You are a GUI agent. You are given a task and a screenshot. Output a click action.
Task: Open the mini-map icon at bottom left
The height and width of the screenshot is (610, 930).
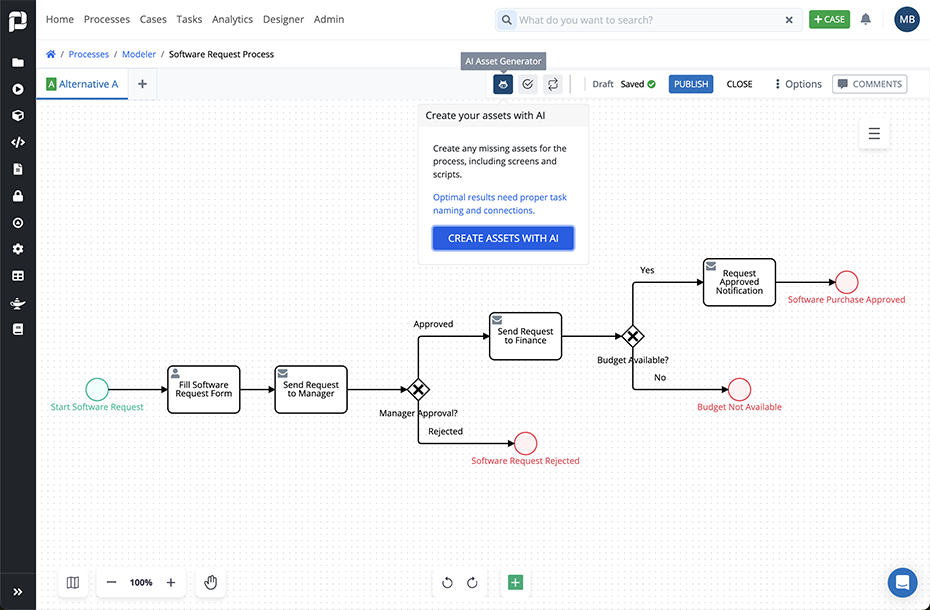[x=72, y=582]
